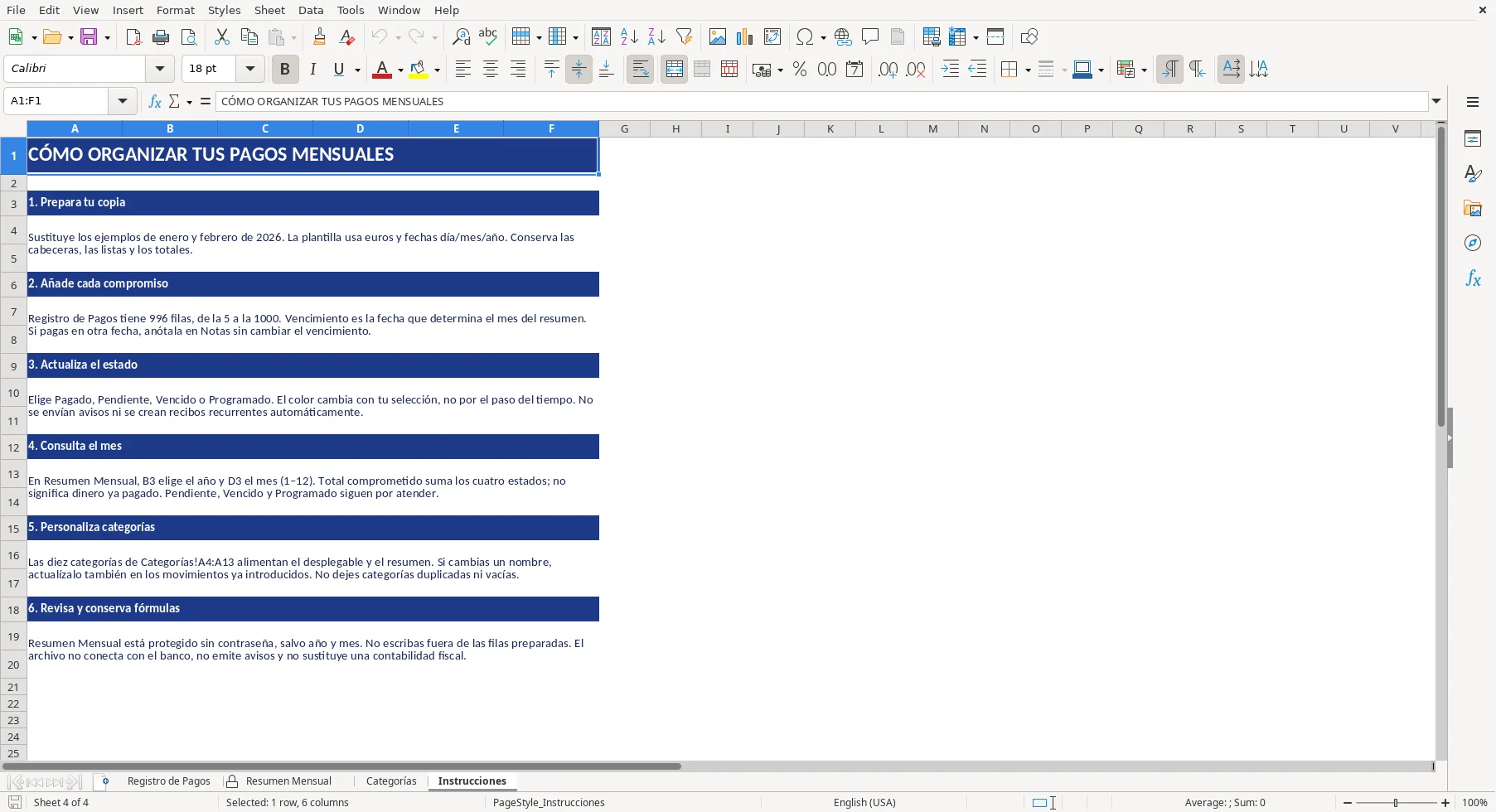Image resolution: width=1496 pixels, height=812 pixels.
Task: Toggle Align Left button
Action: coord(463,70)
